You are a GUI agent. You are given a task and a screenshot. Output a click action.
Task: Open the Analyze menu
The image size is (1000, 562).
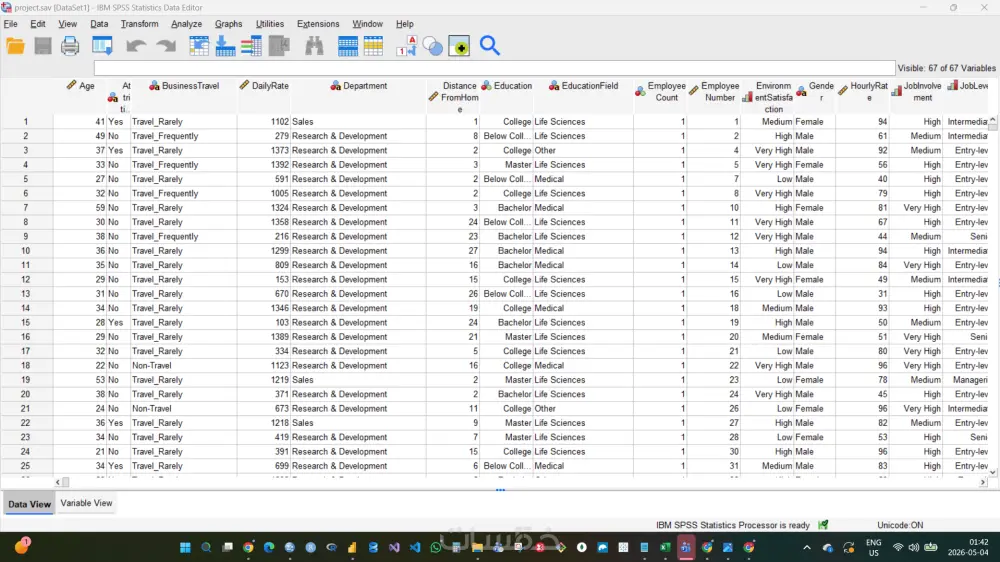pyautogui.click(x=186, y=24)
